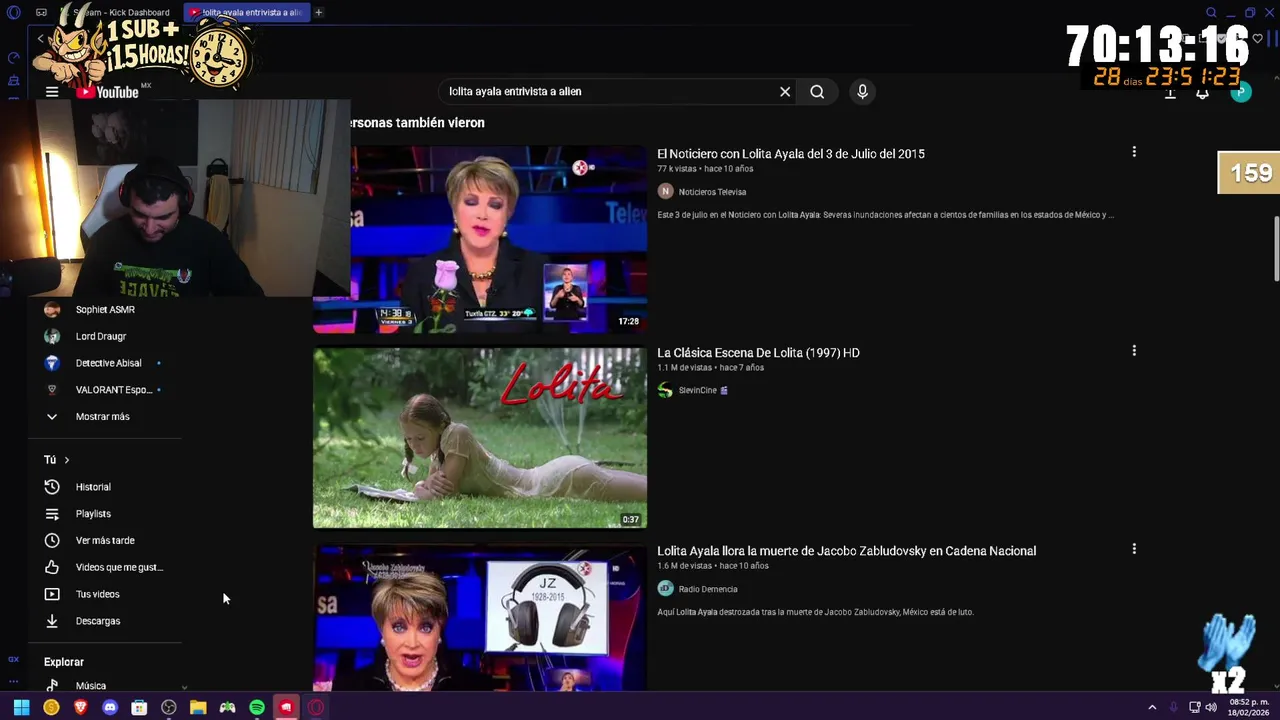
Task: Open the SlevinCine channel avatar
Action: click(x=665, y=390)
